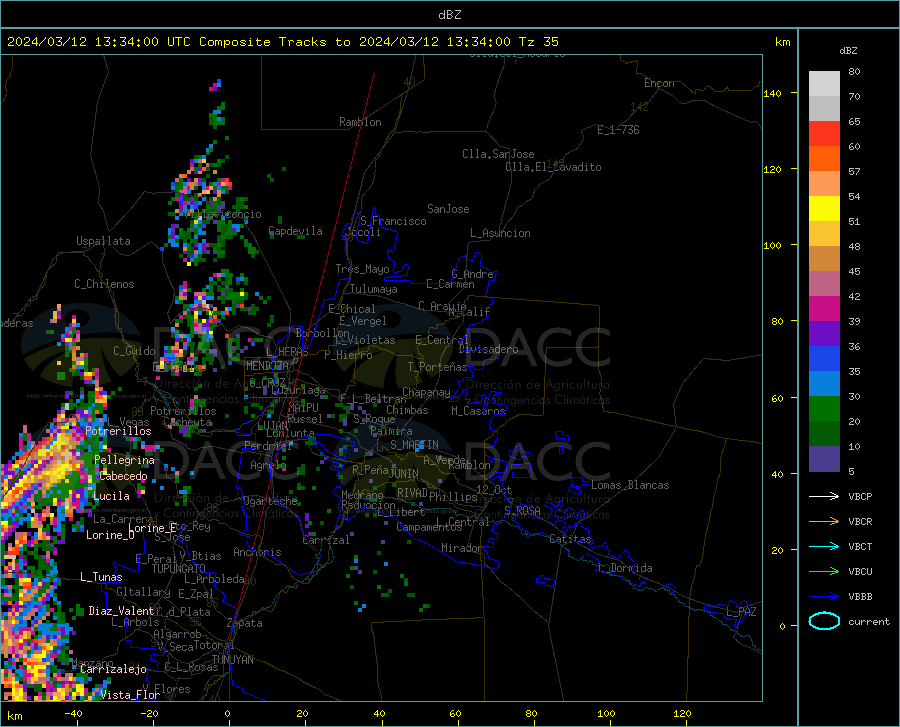Click the Encon label at top right
900x727 pixels.
point(659,83)
